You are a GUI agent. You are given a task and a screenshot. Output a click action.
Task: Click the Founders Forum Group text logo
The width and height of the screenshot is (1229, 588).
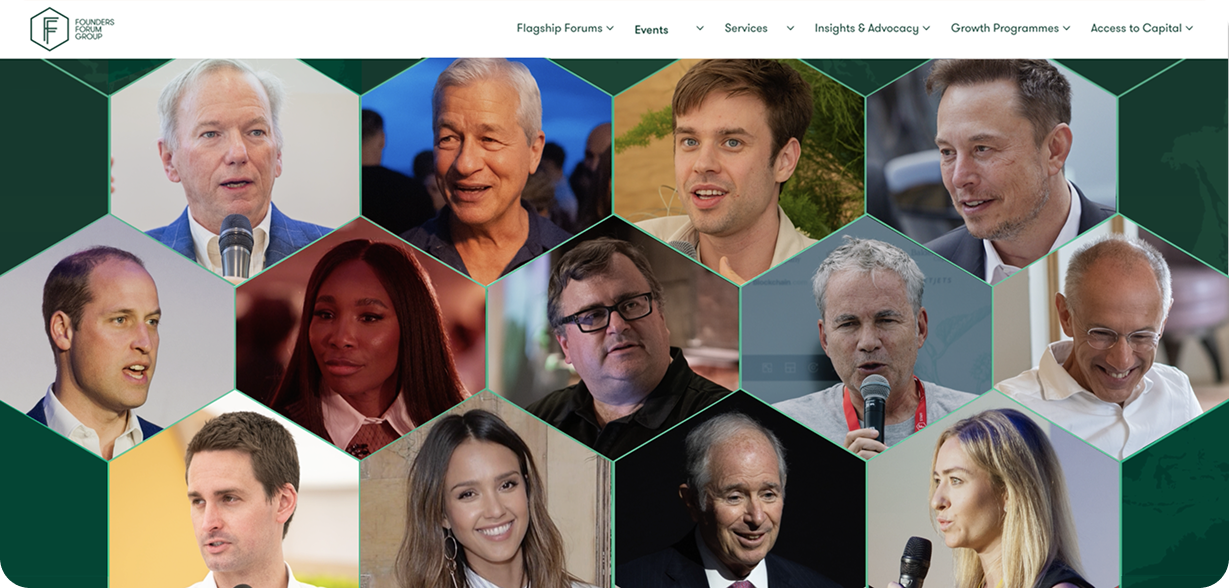coord(95,28)
